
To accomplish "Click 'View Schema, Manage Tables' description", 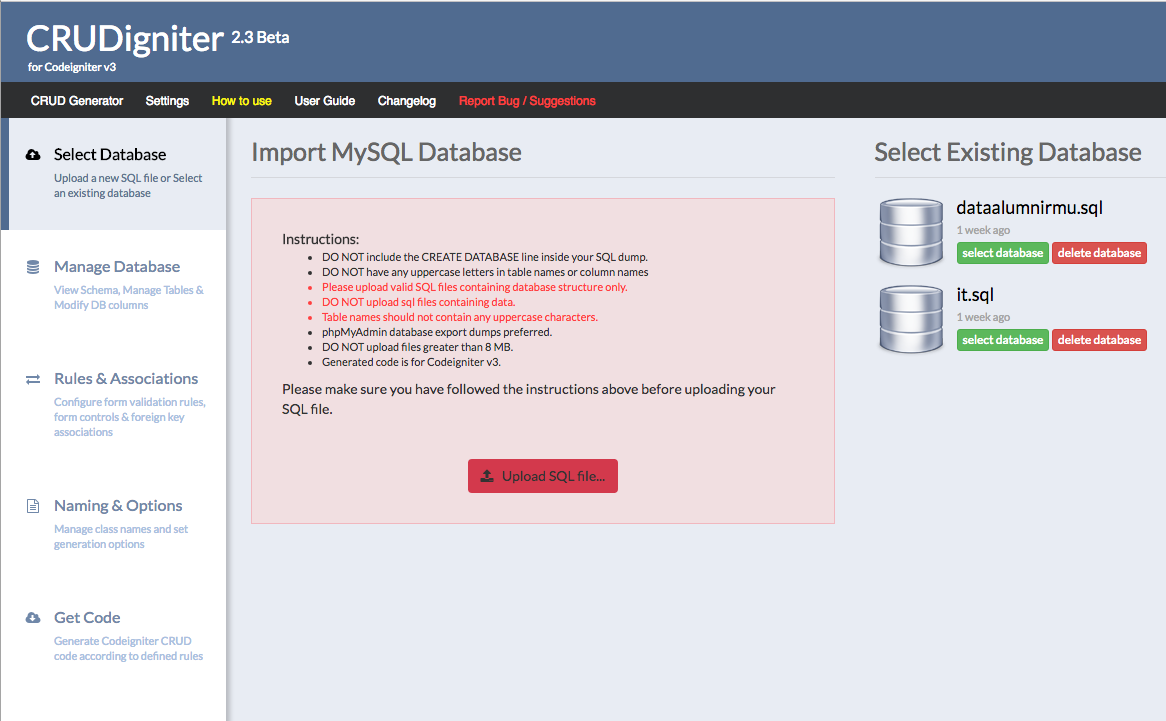I will pos(129,298).
